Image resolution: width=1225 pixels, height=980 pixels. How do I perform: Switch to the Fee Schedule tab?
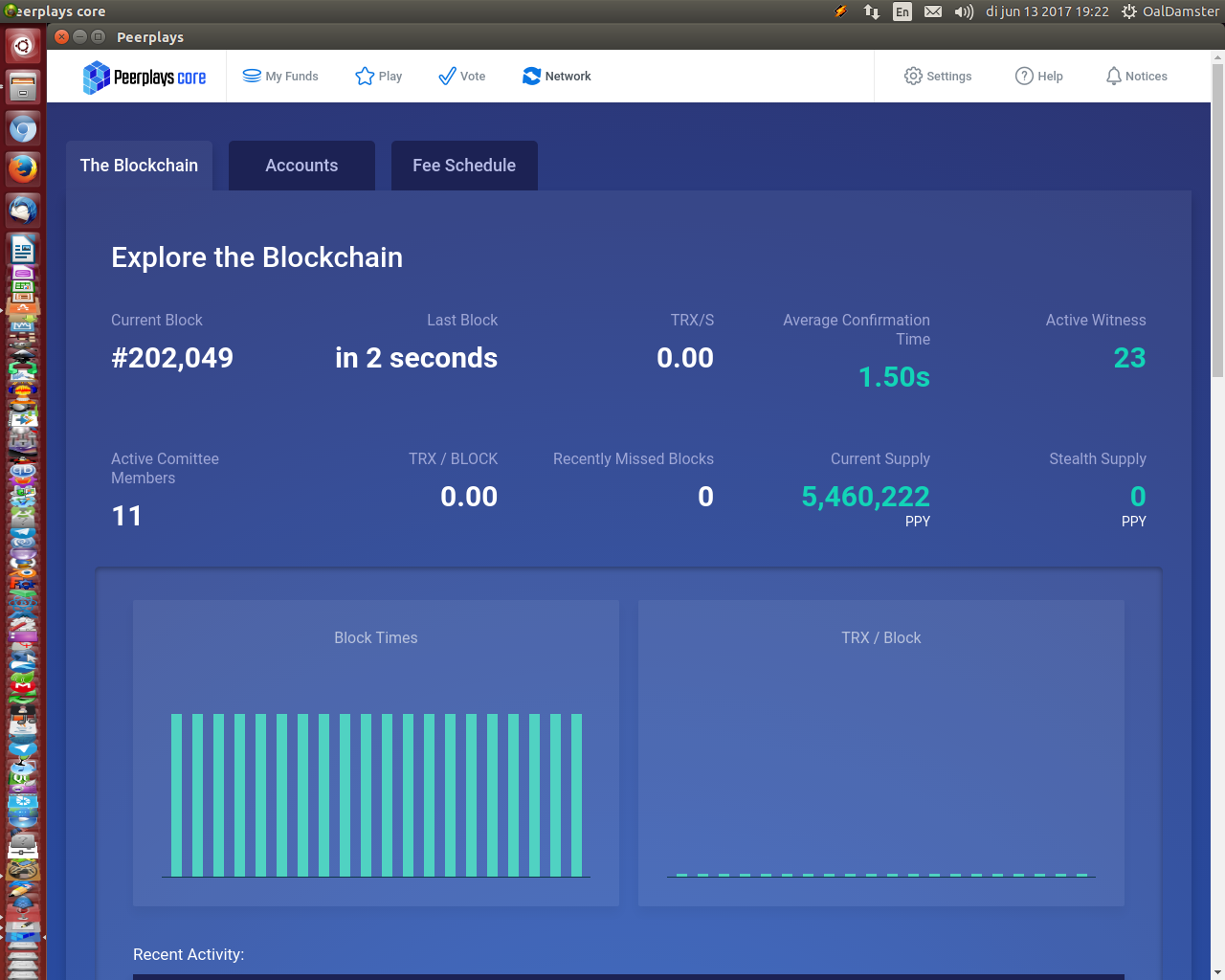click(x=464, y=166)
